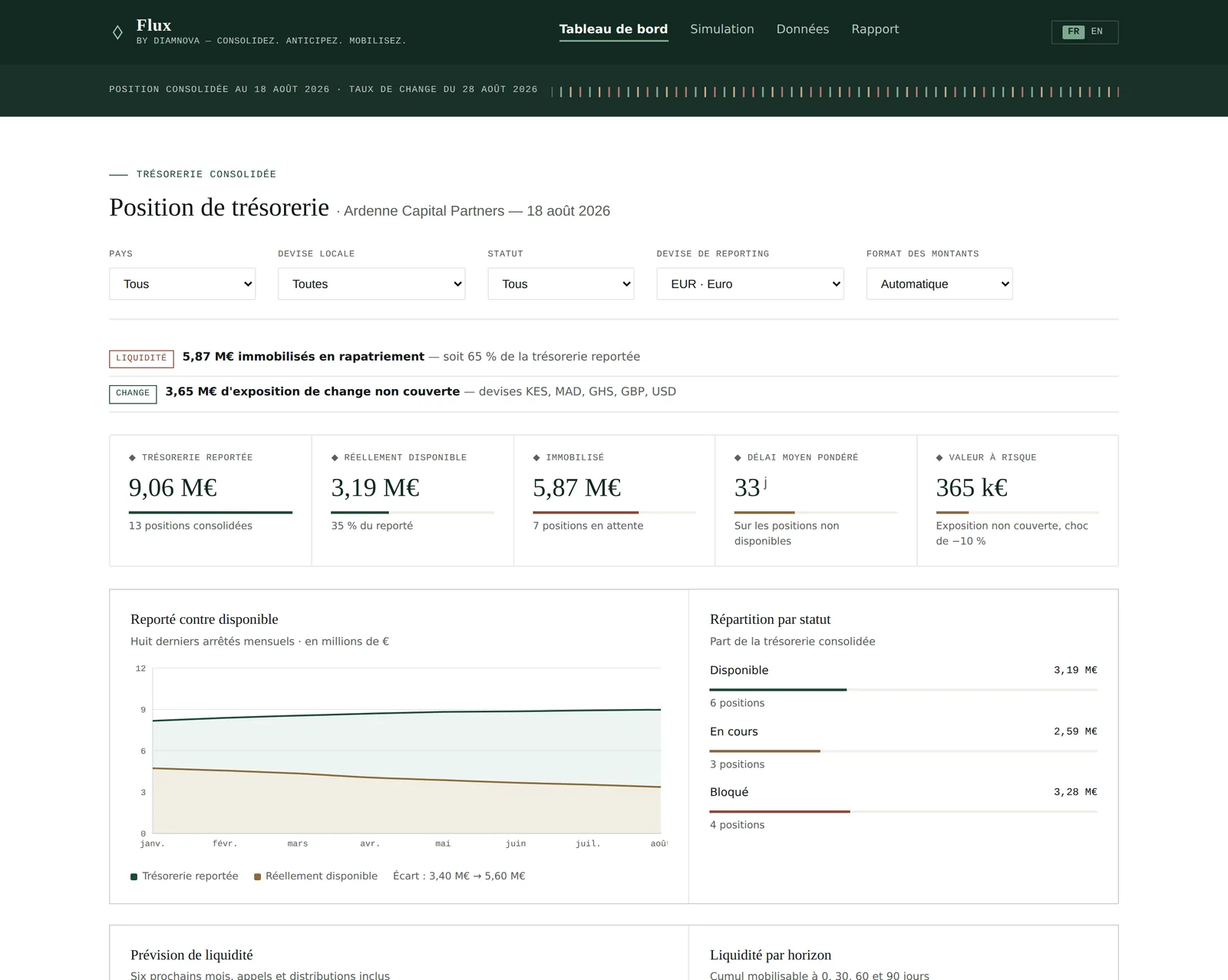Toggle Trésorerie reportée legend swatch

coord(134,876)
